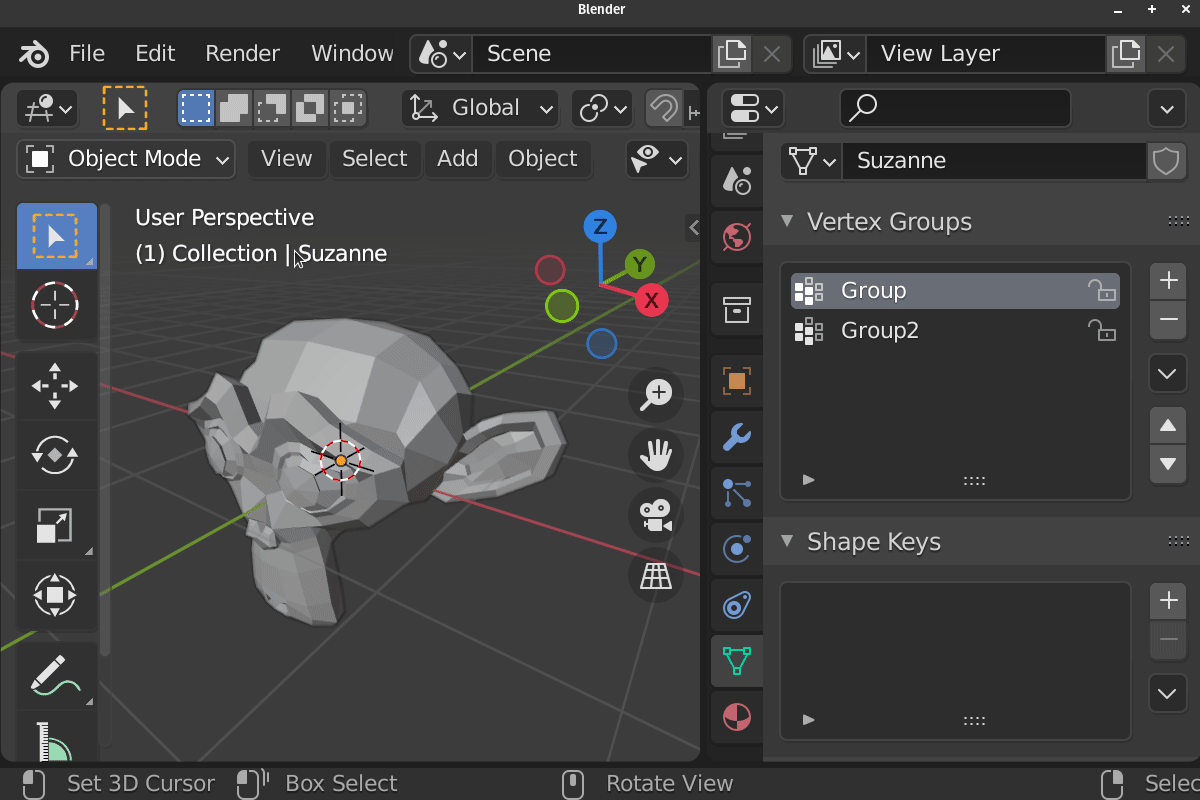1200x800 pixels.
Task: Open the Collection properties tab
Action: click(x=737, y=309)
